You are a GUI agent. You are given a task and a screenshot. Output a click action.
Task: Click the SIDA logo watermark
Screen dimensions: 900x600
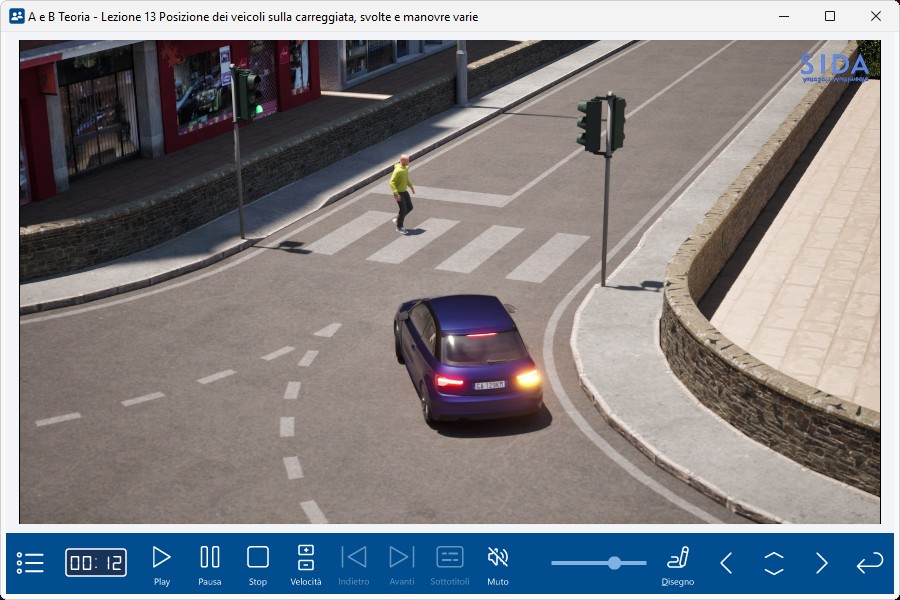tap(834, 66)
